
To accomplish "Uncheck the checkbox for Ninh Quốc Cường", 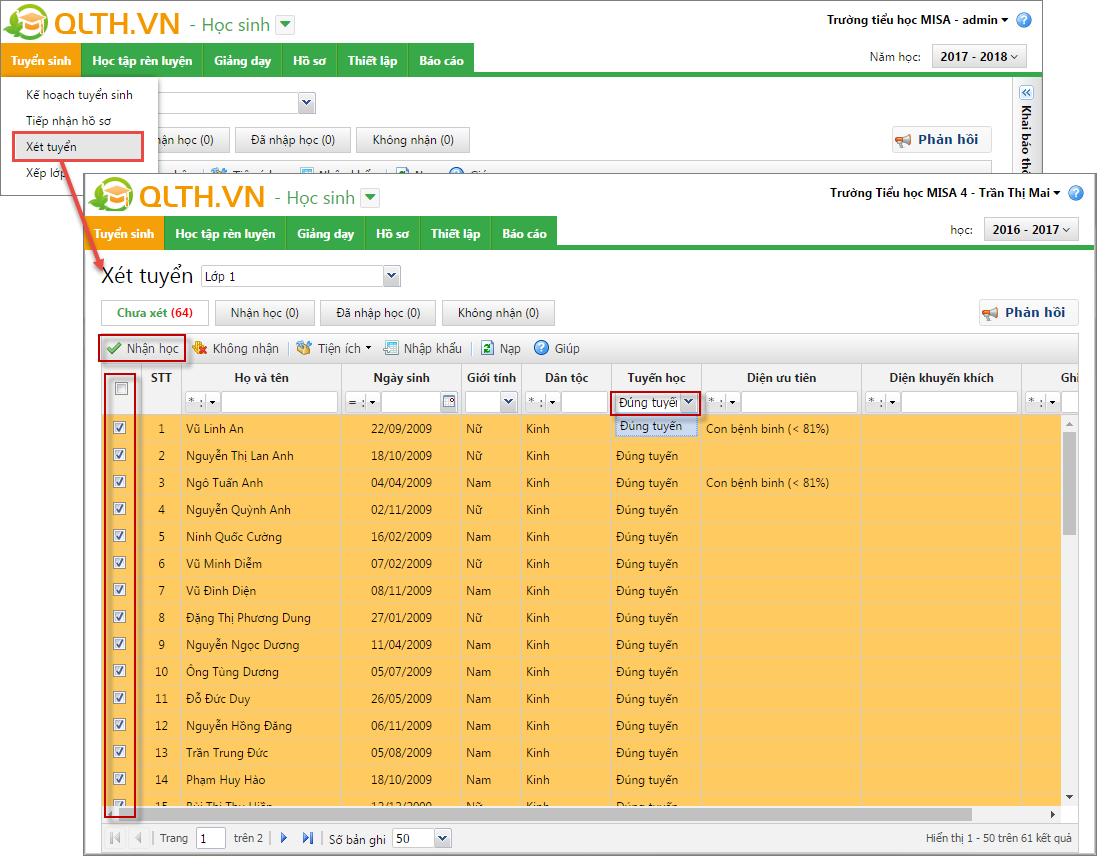I will tap(120, 536).
